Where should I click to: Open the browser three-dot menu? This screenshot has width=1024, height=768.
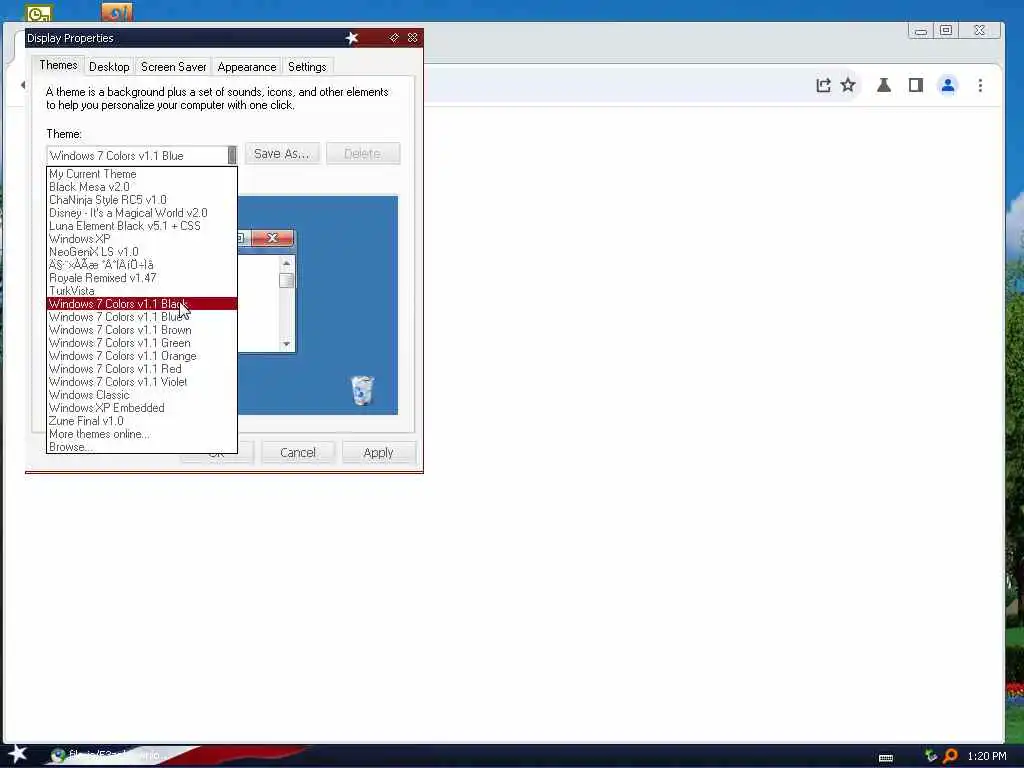pyautogui.click(x=980, y=86)
